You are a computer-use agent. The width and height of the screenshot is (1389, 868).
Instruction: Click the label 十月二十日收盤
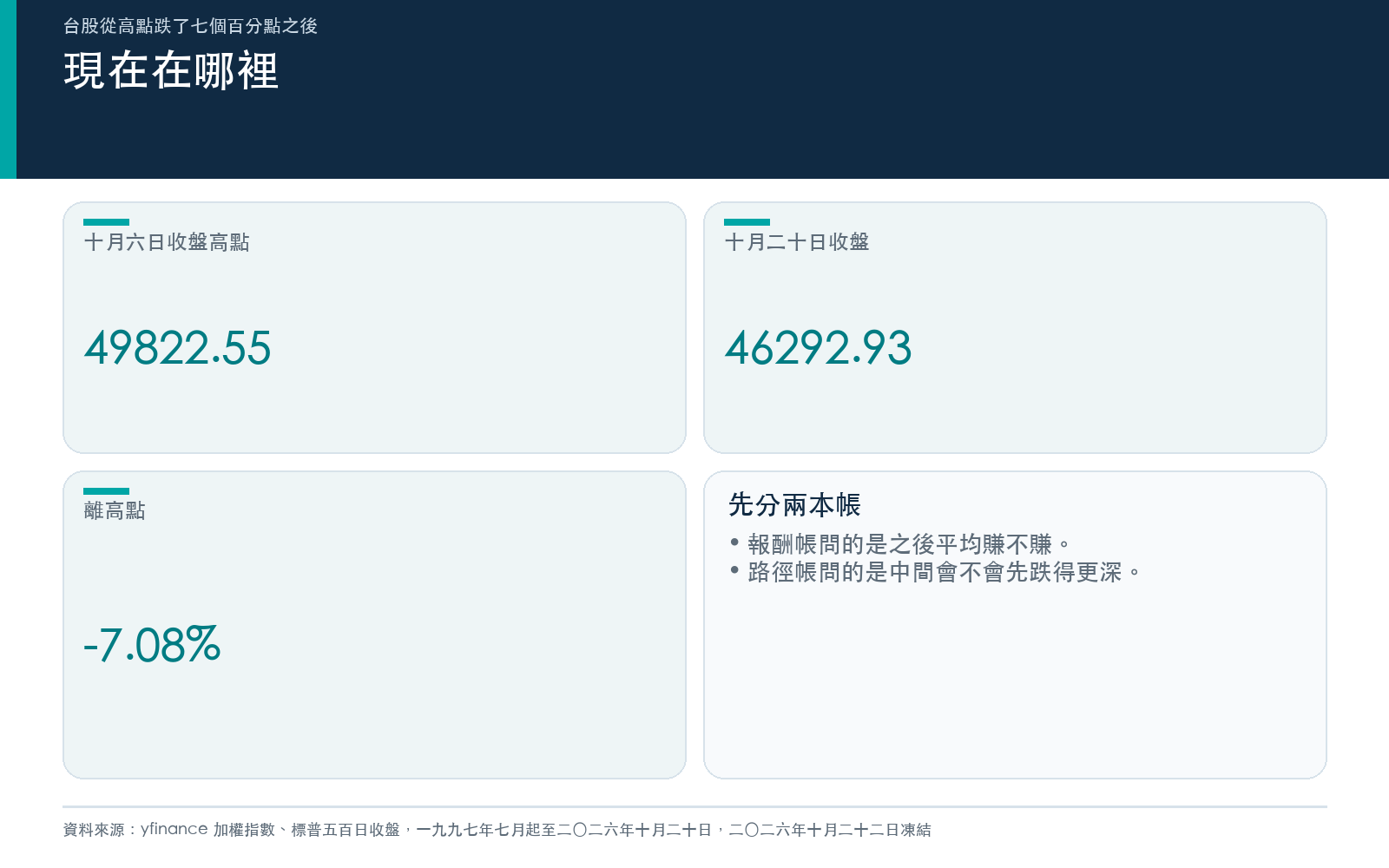click(x=797, y=242)
